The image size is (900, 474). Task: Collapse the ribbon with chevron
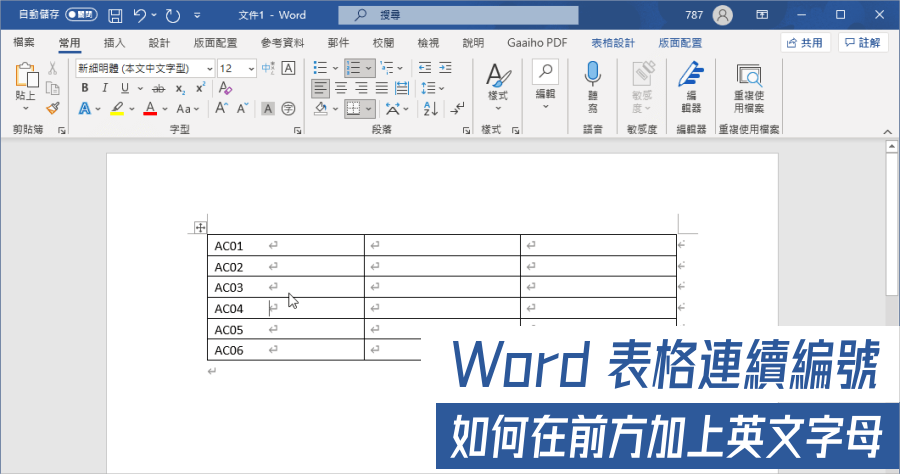click(x=887, y=132)
